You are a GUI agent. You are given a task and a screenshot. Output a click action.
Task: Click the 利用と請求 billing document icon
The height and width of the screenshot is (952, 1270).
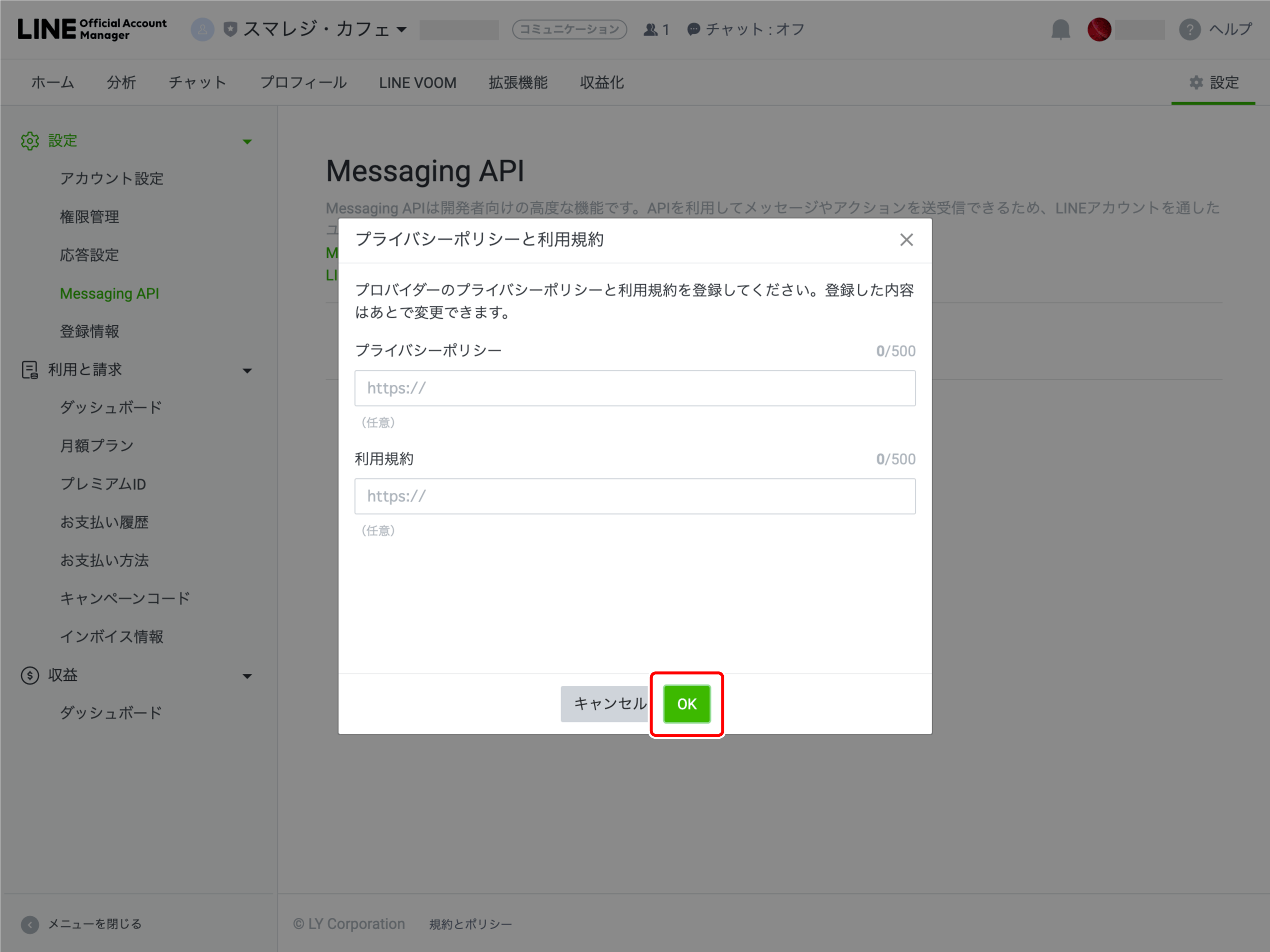pyautogui.click(x=30, y=369)
